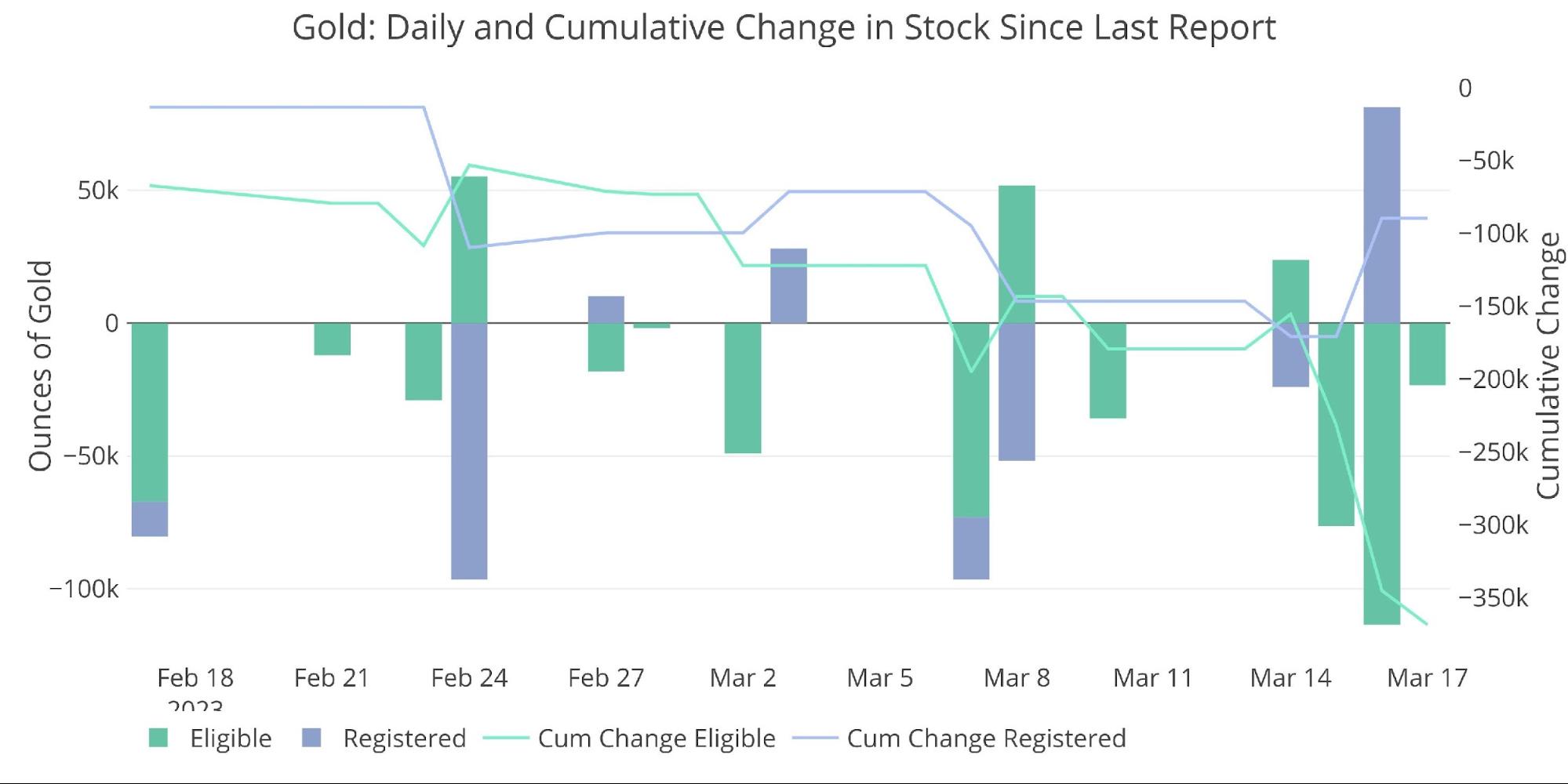Click the Mar 8 x-axis label
The height and width of the screenshot is (784, 1568).
(1017, 677)
